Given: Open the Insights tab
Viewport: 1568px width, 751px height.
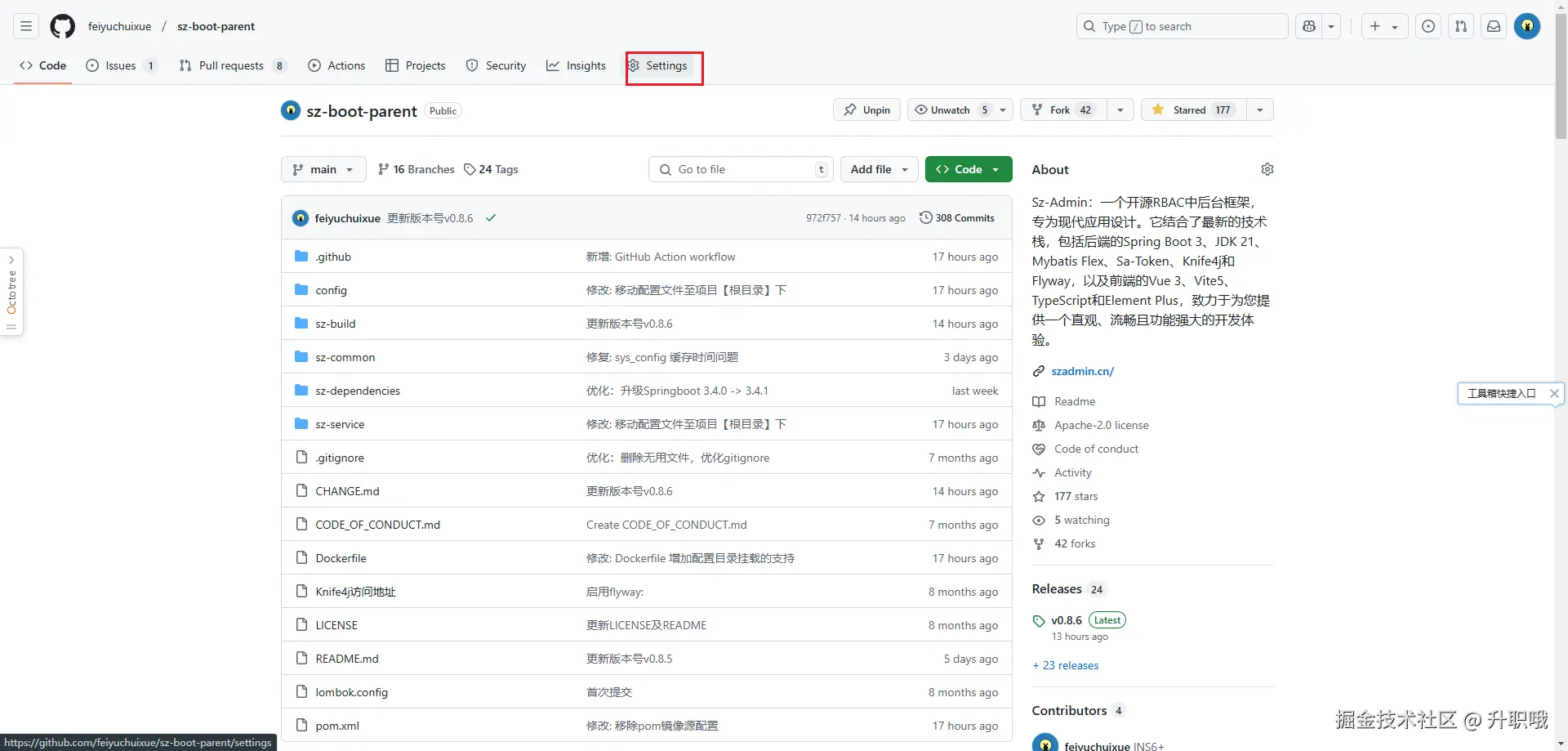Looking at the screenshot, I should pos(577,65).
